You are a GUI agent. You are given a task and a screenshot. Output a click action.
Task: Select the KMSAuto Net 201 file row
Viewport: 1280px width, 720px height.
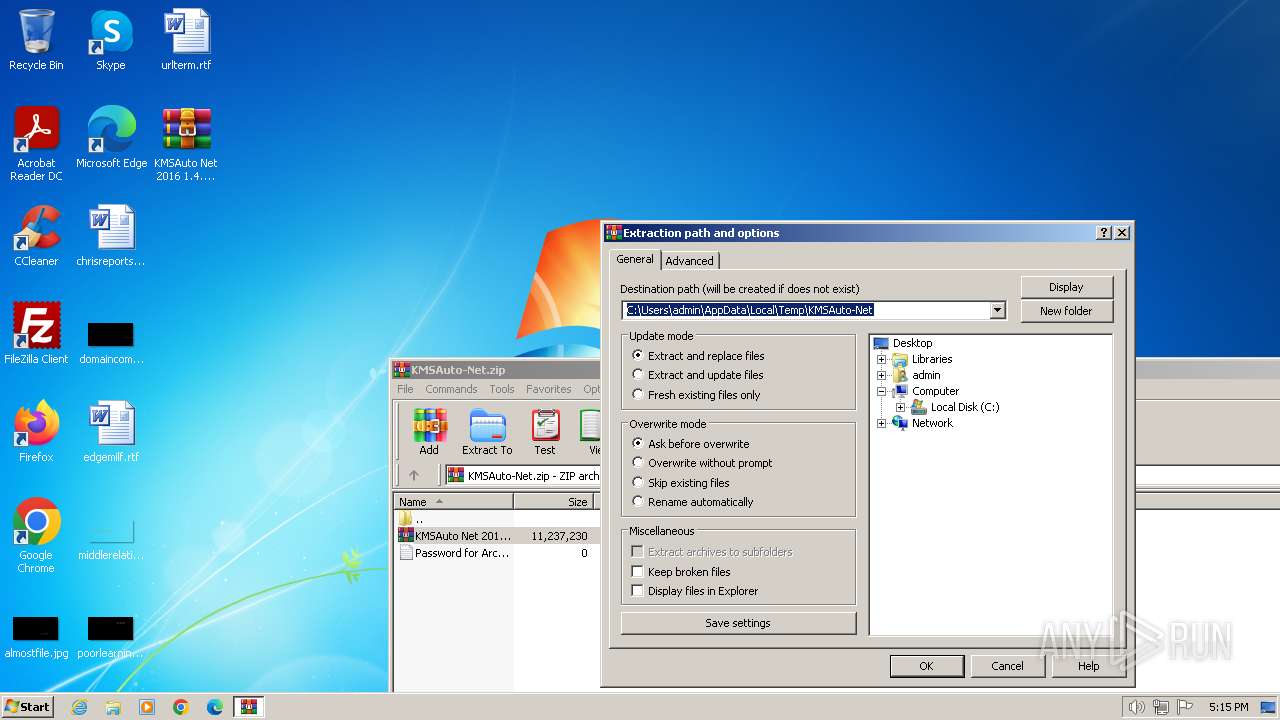tap(495, 536)
